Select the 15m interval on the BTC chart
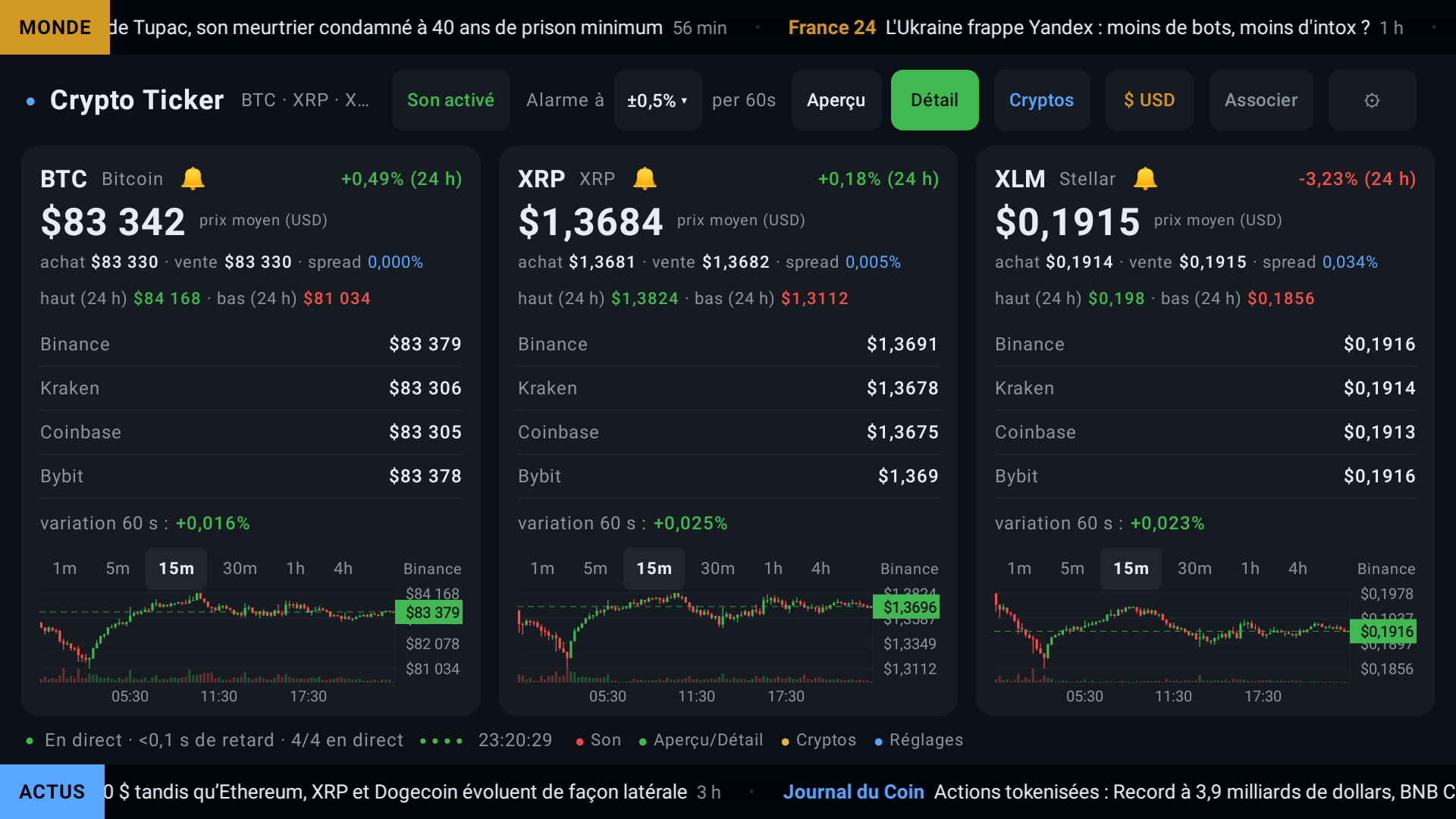This screenshot has height=819, width=1456. [x=176, y=569]
